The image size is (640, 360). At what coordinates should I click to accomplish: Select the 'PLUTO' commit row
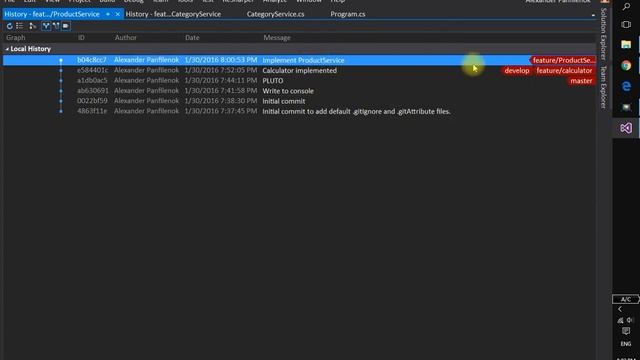tap(299, 81)
